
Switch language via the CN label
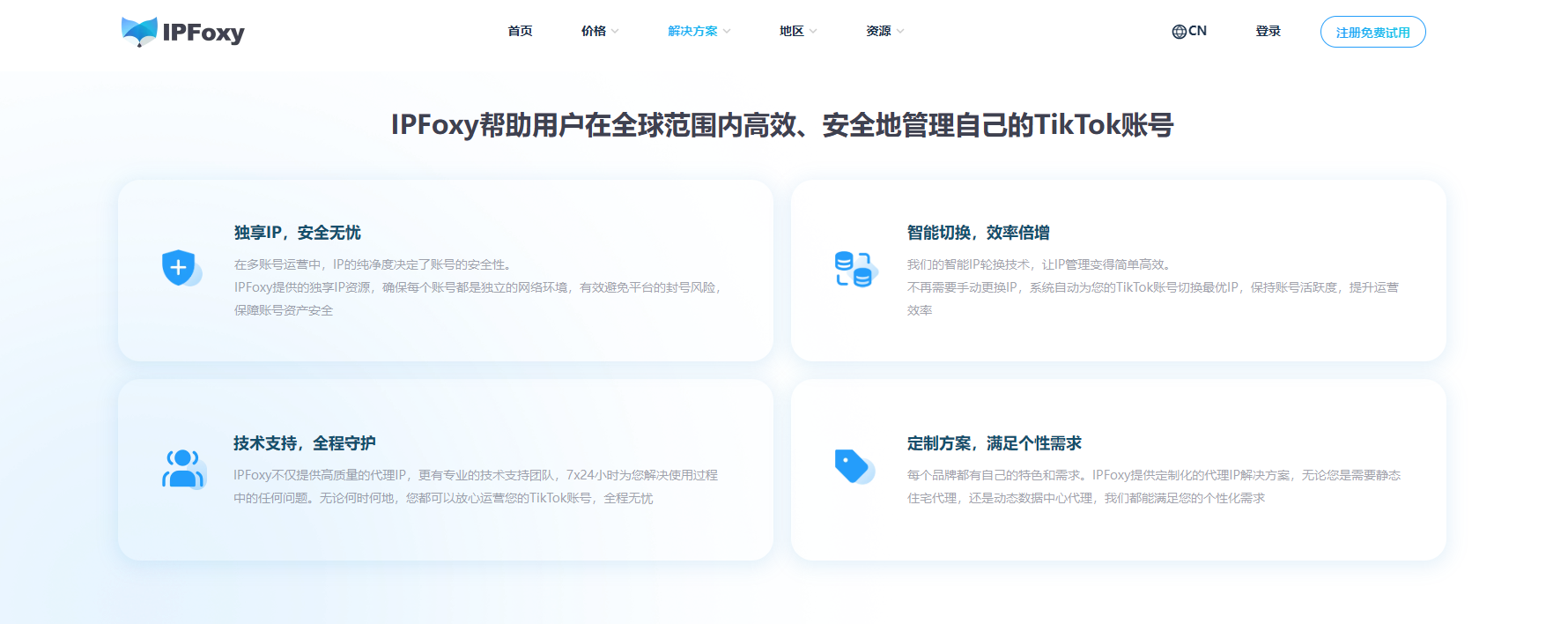[1197, 31]
